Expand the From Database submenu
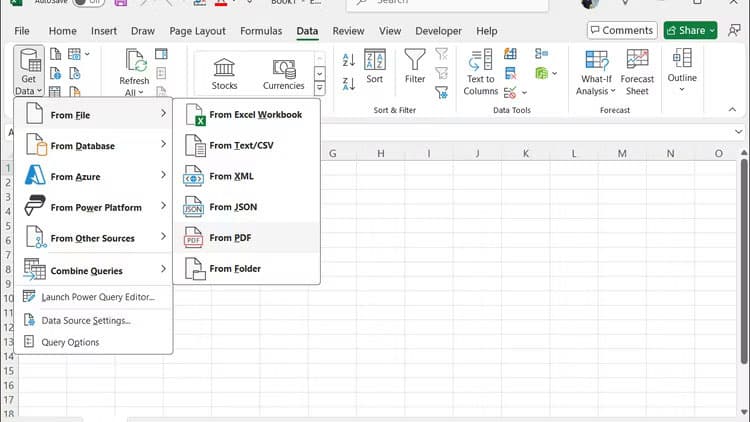Screen dimensions: 750x422 click(93, 146)
